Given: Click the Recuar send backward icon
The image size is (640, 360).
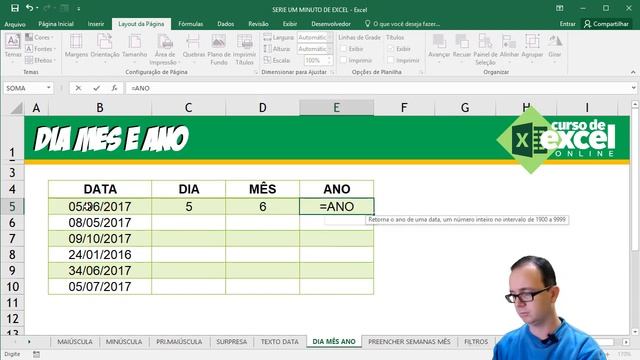Looking at the screenshot, I should pos(462,41).
